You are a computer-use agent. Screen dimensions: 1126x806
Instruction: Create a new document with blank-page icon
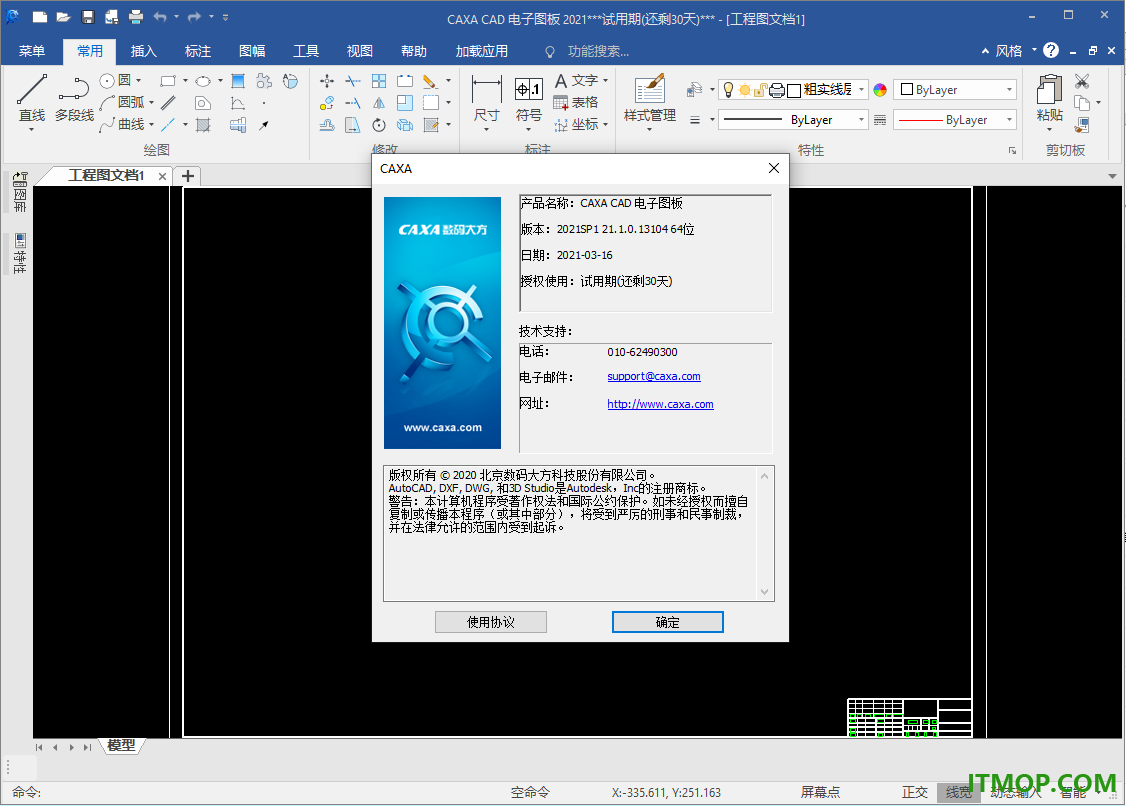point(39,17)
